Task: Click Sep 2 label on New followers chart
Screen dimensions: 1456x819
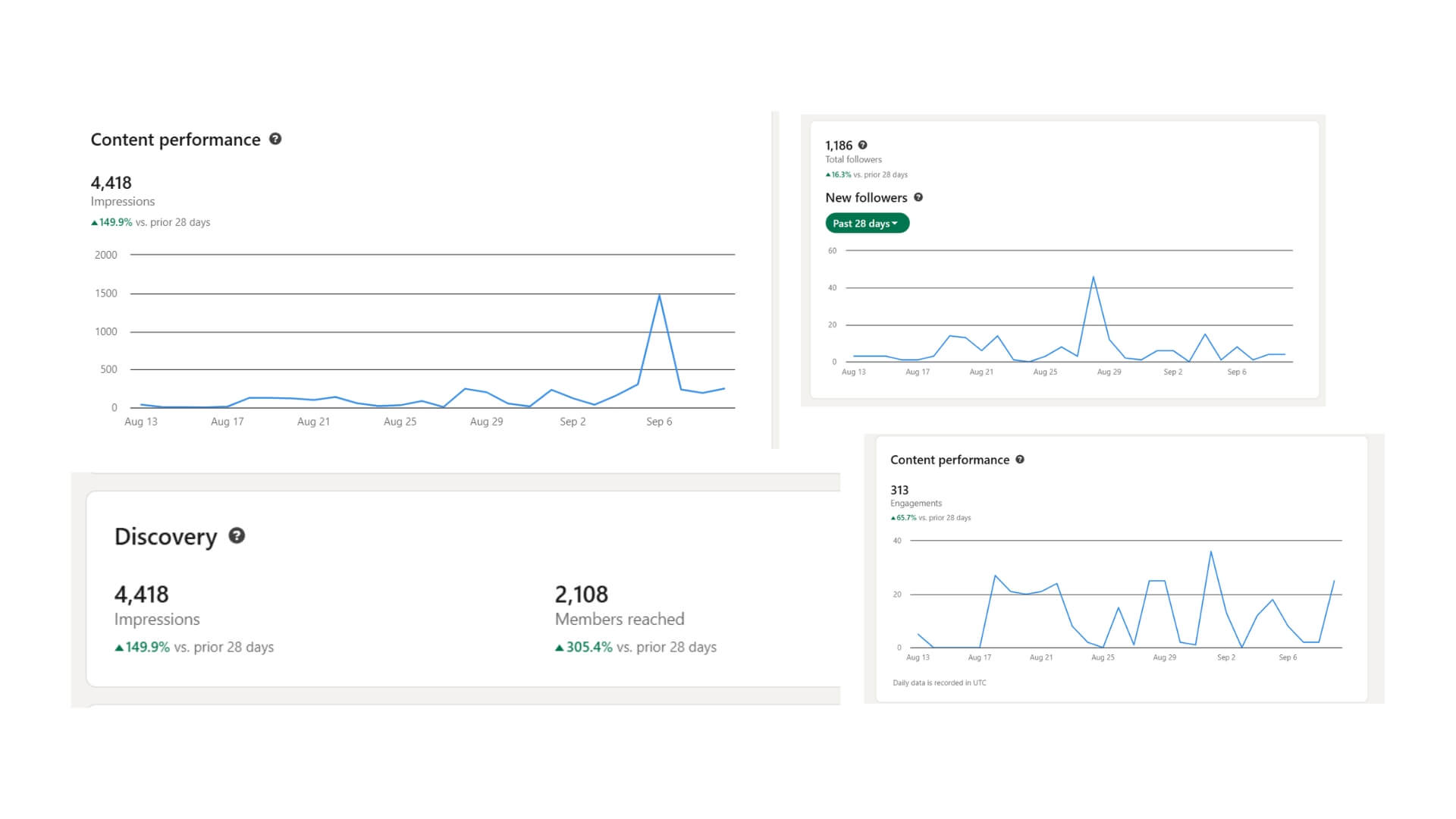Action: coord(1172,372)
